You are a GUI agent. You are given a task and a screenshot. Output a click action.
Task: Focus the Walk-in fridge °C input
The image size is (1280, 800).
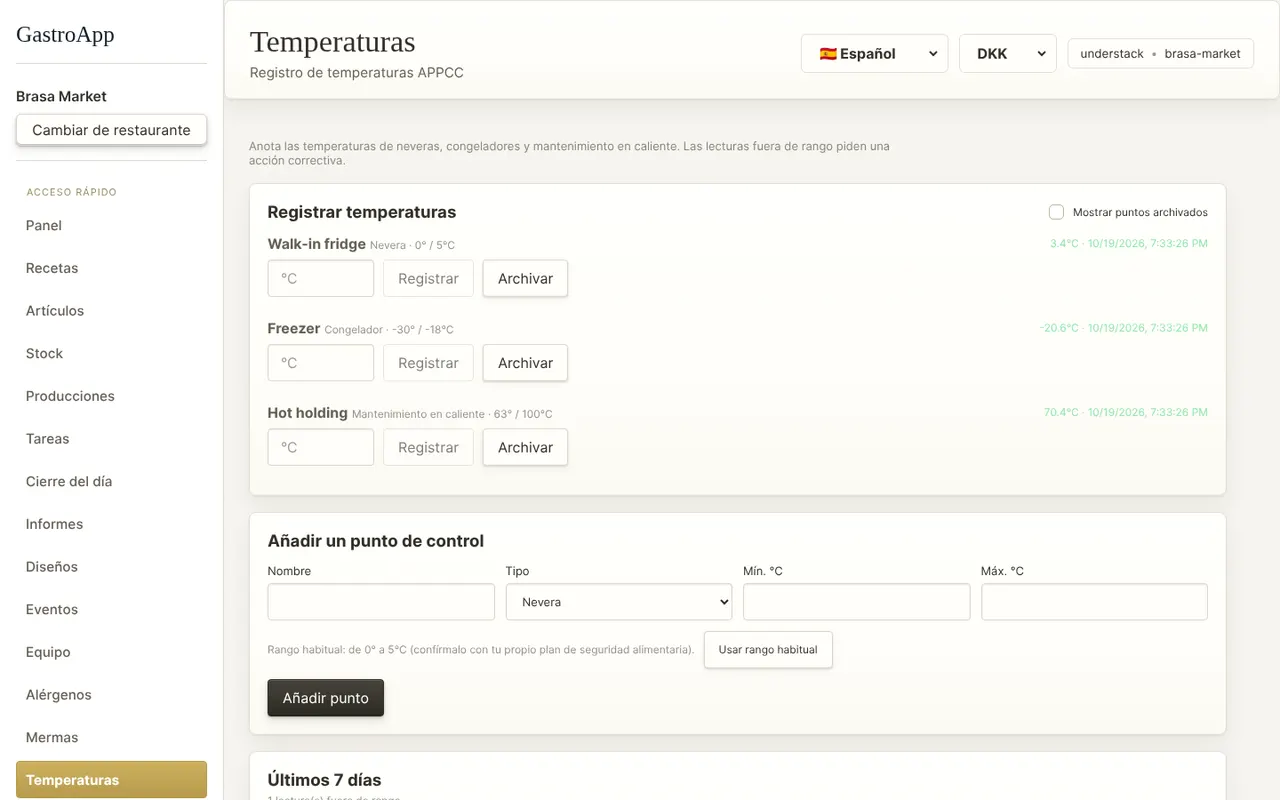click(x=321, y=279)
